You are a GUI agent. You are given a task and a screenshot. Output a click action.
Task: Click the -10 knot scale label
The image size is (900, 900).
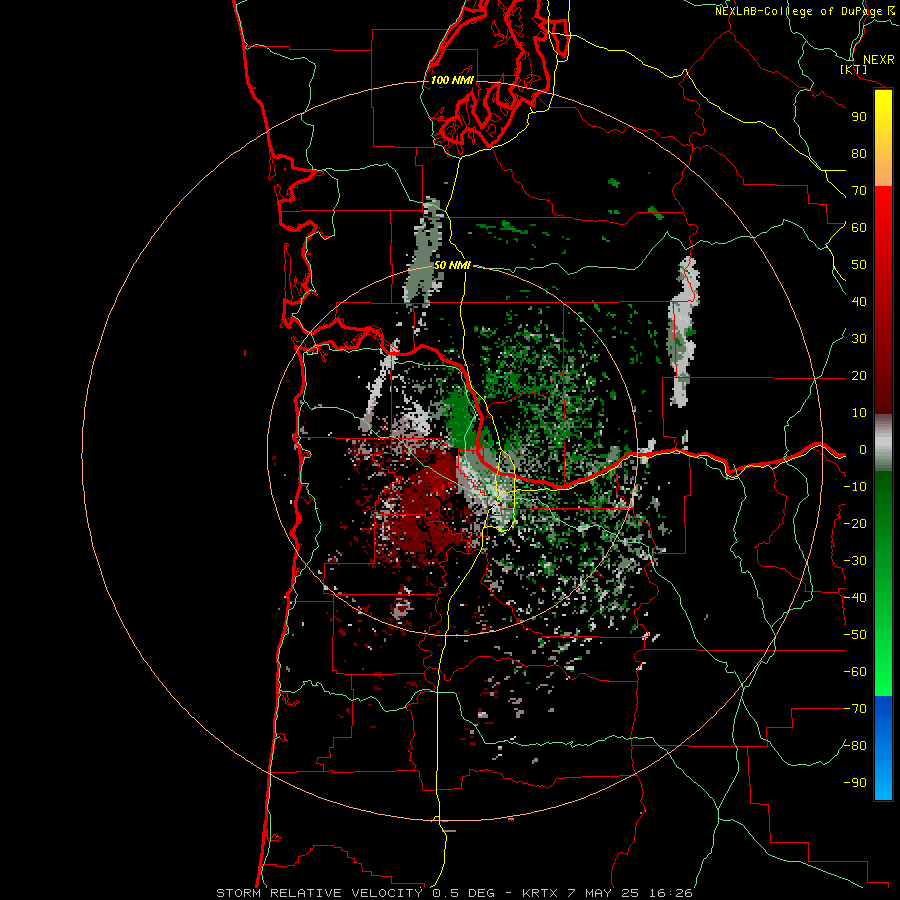[x=855, y=487]
